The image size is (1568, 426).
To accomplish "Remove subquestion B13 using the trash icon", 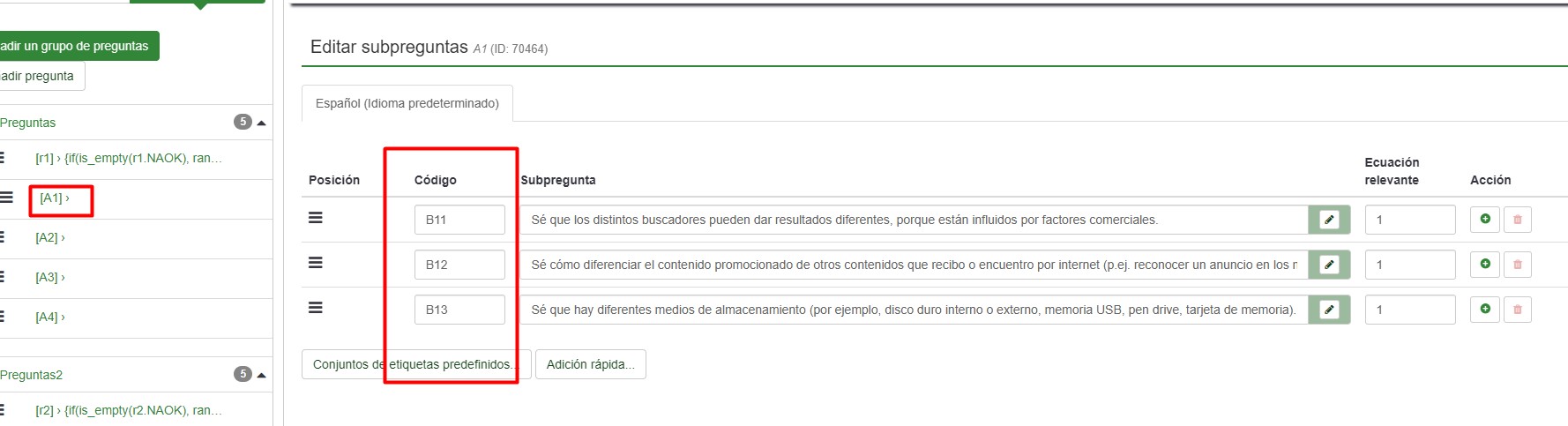I will pyautogui.click(x=1518, y=310).
